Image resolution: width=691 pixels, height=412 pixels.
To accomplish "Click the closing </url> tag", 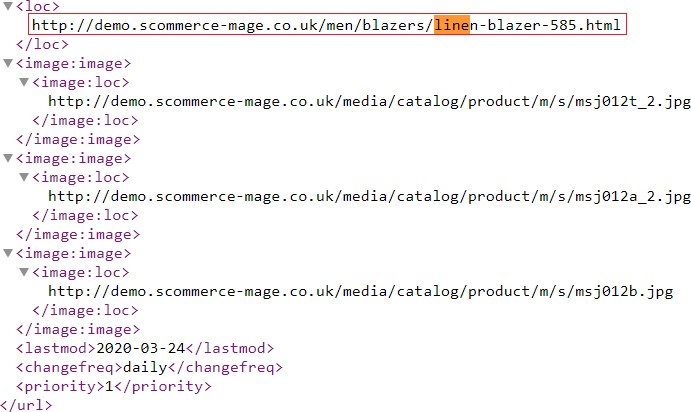I will (28, 405).
